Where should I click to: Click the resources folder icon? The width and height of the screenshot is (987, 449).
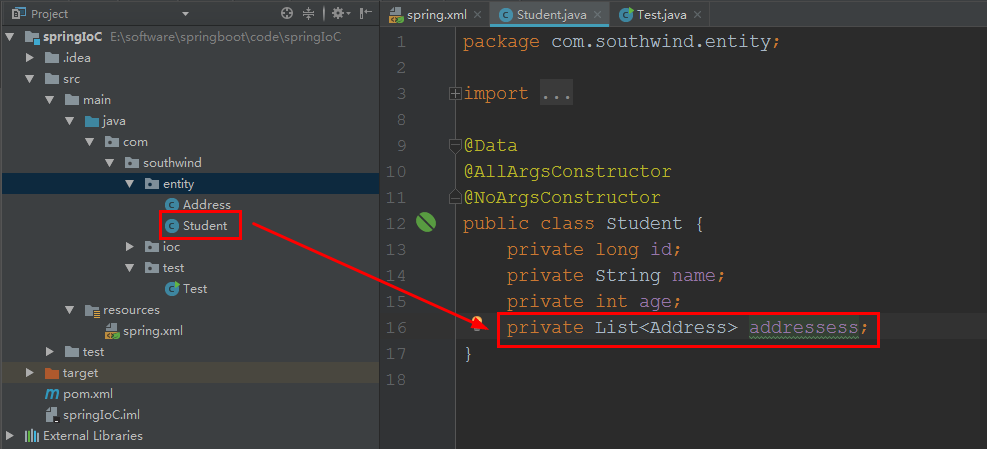[x=92, y=310]
